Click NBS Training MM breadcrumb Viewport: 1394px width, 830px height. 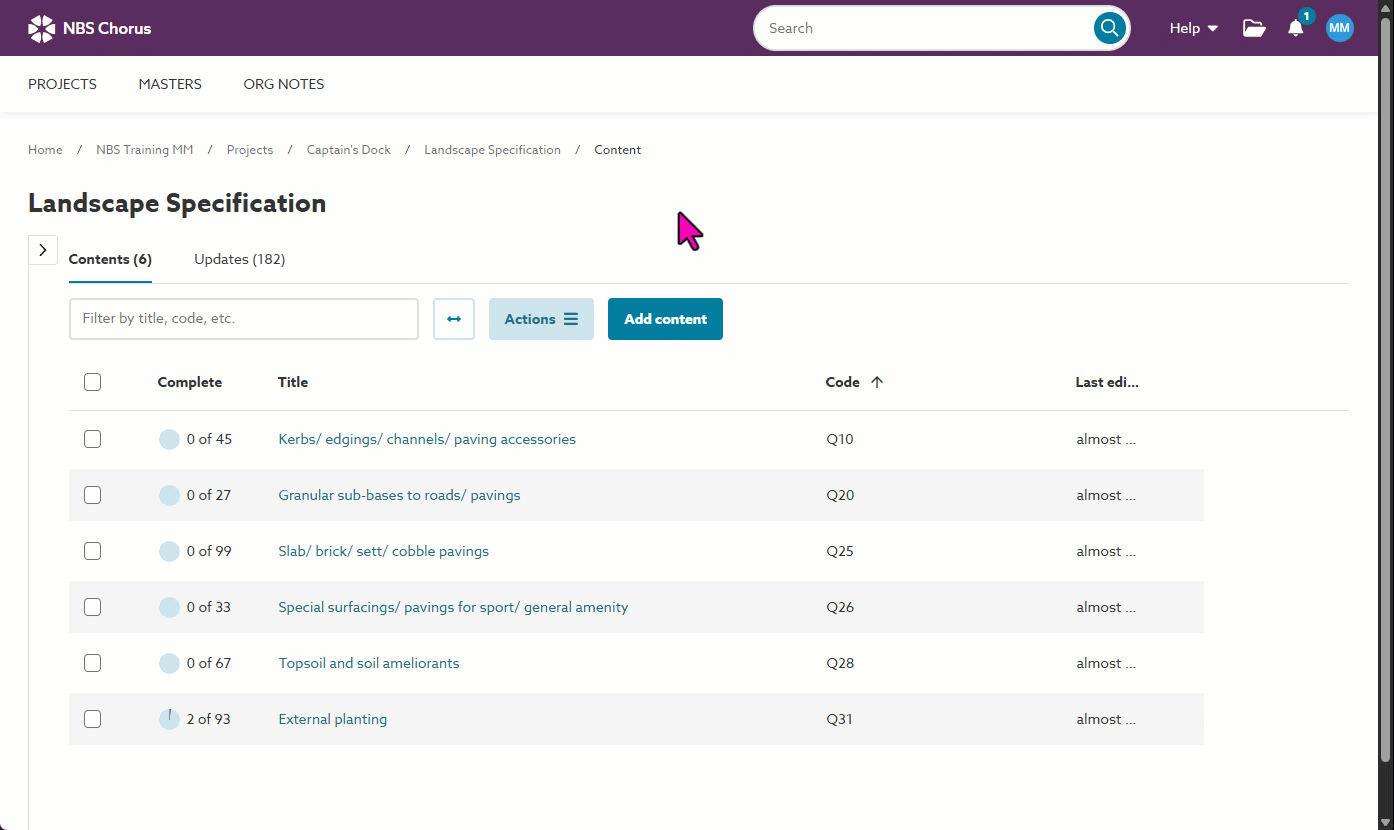[x=145, y=150]
